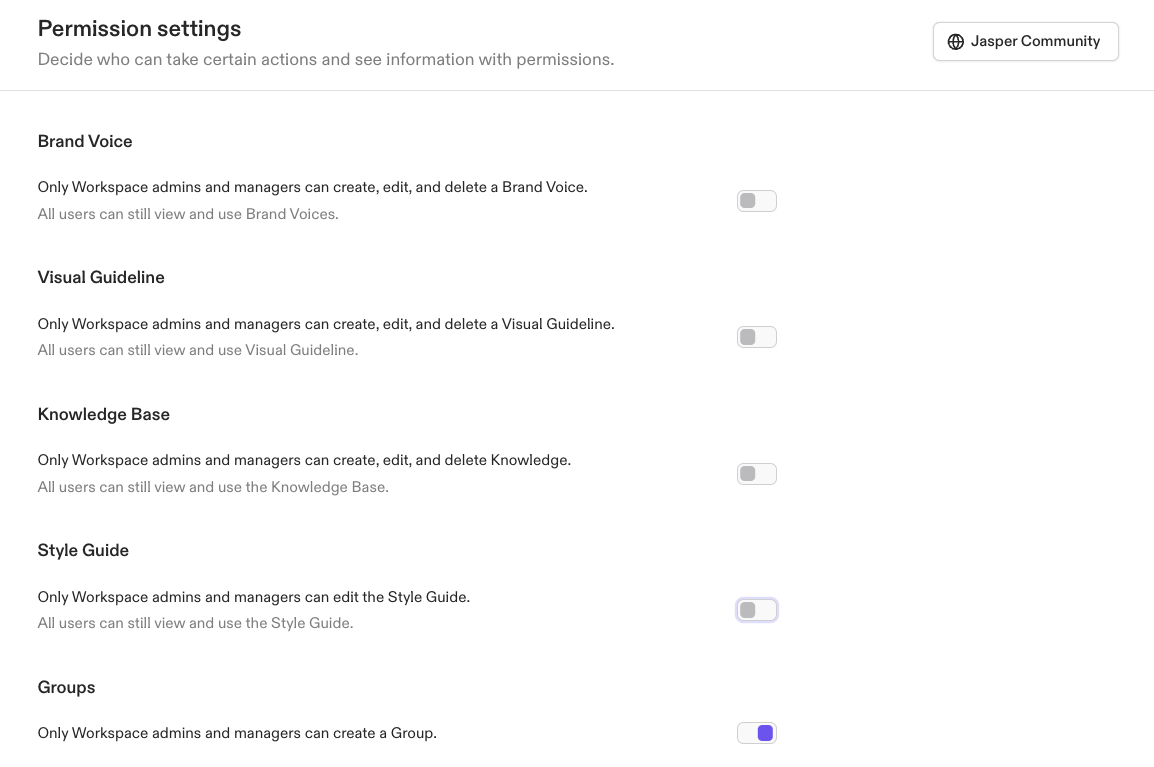Switch on the Knowledge Base restriction toggle
1154x767 pixels.
click(x=757, y=474)
